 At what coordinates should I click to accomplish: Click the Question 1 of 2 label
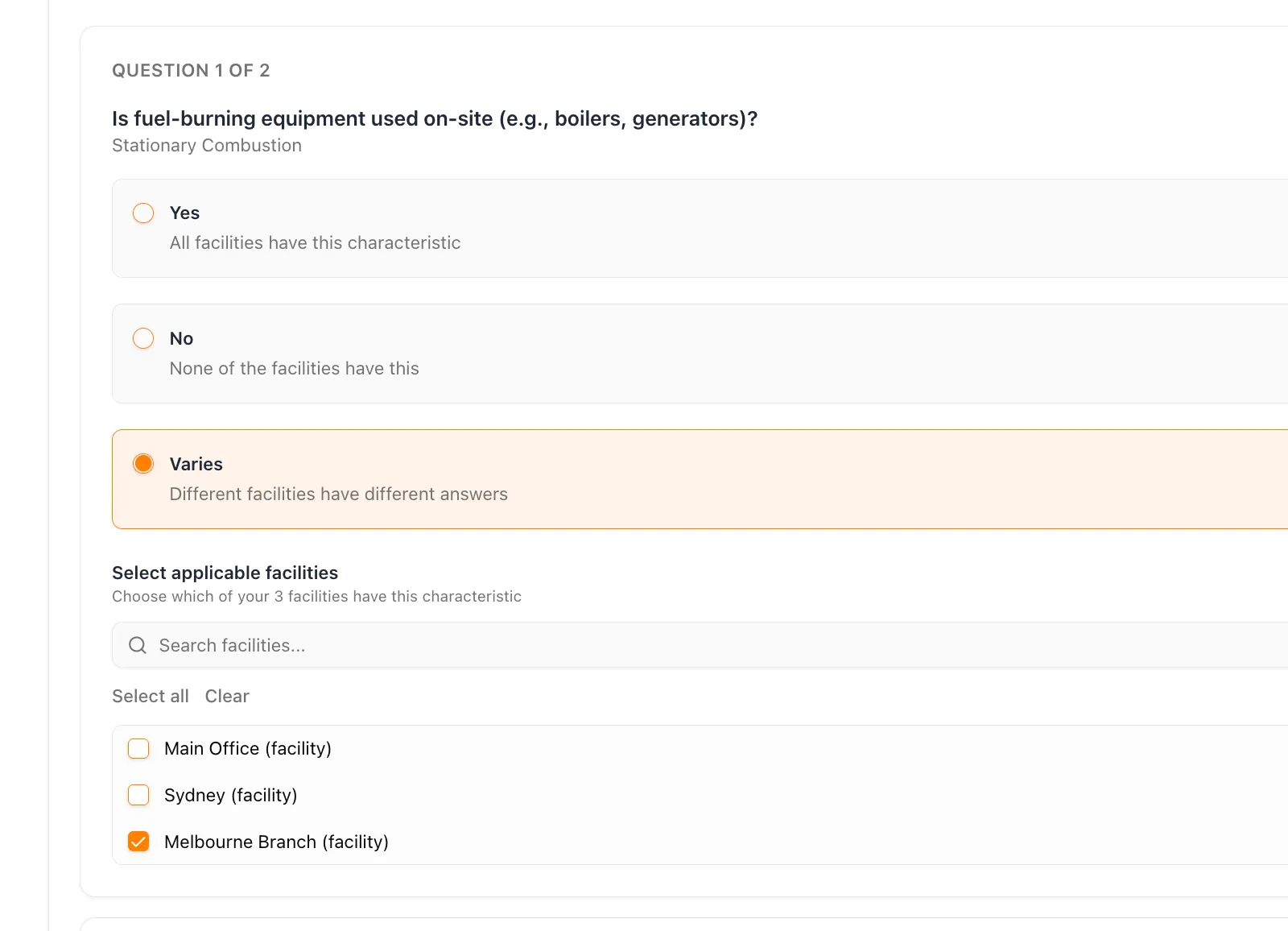coord(191,70)
